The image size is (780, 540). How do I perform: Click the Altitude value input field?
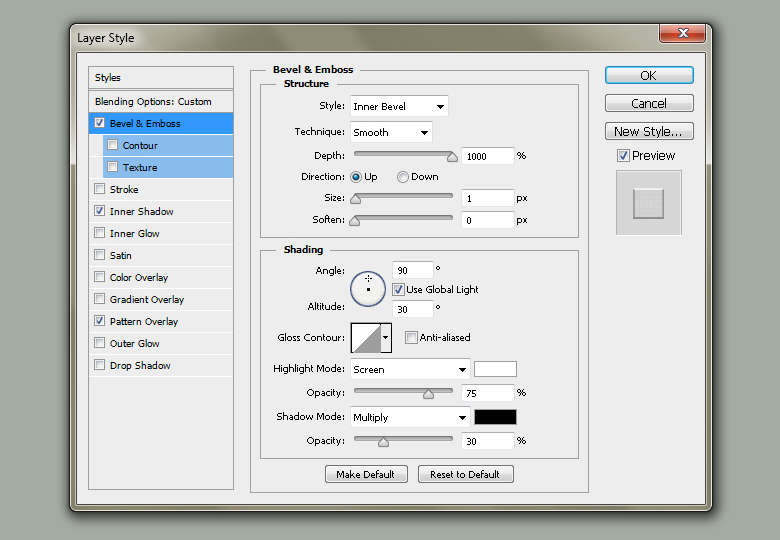pos(413,309)
